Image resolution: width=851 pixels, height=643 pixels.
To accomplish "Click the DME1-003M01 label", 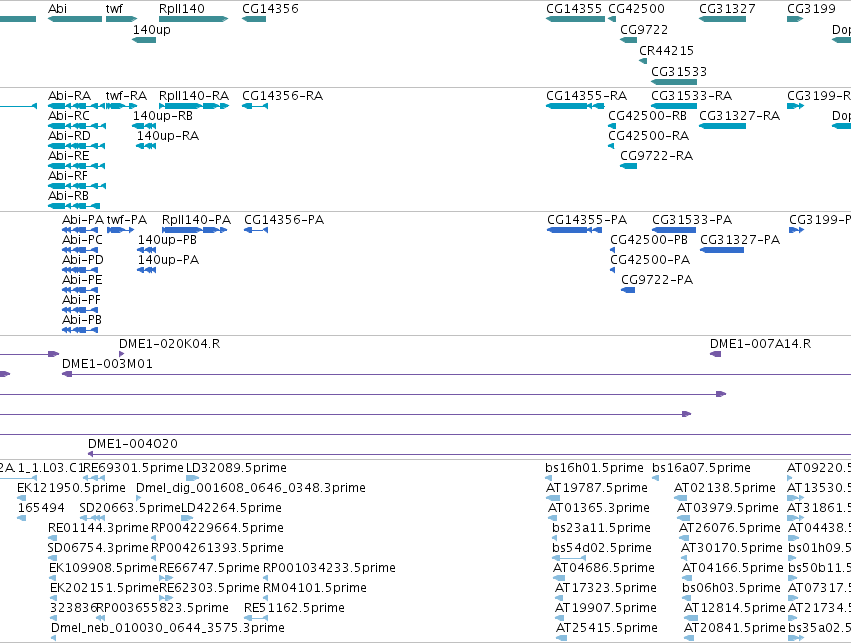I will point(107,364).
